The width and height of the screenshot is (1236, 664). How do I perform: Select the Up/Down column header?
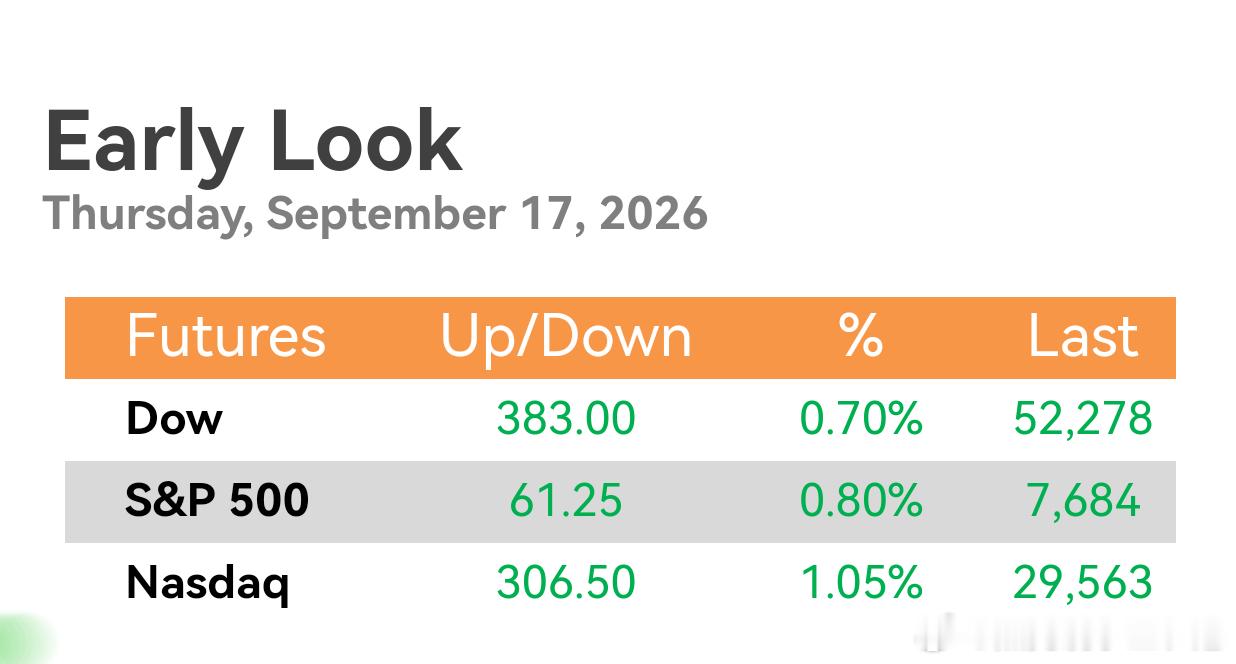point(566,337)
